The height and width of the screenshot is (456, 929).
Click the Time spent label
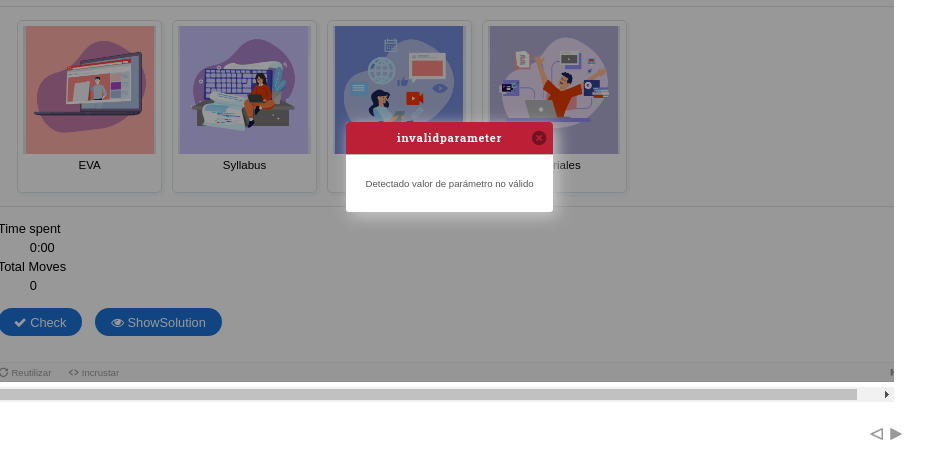click(x=30, y=229)
